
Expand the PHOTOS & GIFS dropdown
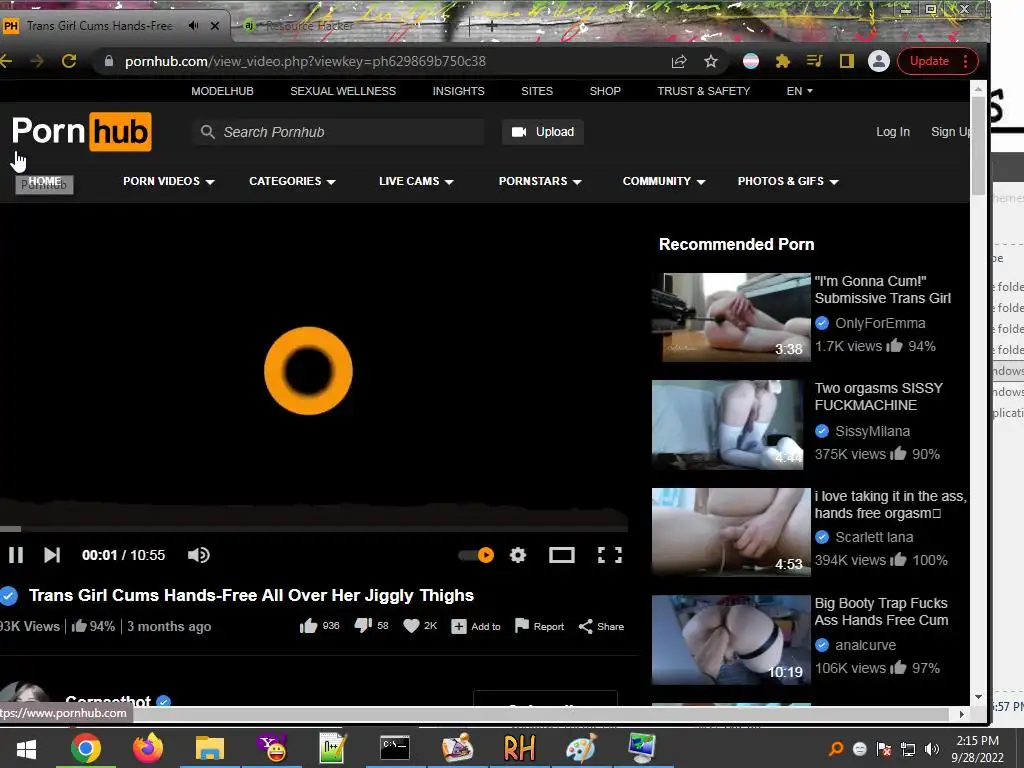click(788, 182)
